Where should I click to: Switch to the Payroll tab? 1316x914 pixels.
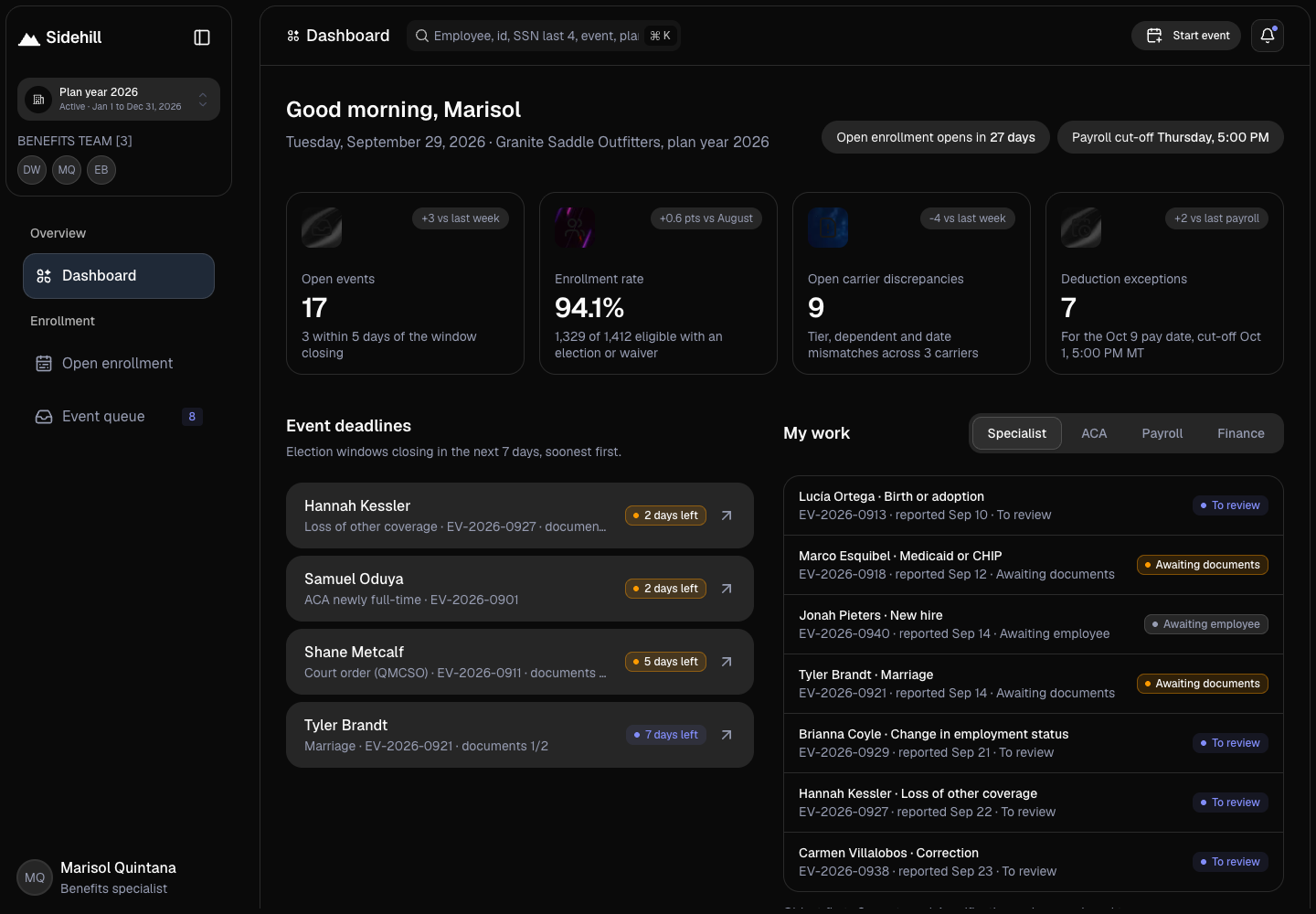click(1162, 433)
